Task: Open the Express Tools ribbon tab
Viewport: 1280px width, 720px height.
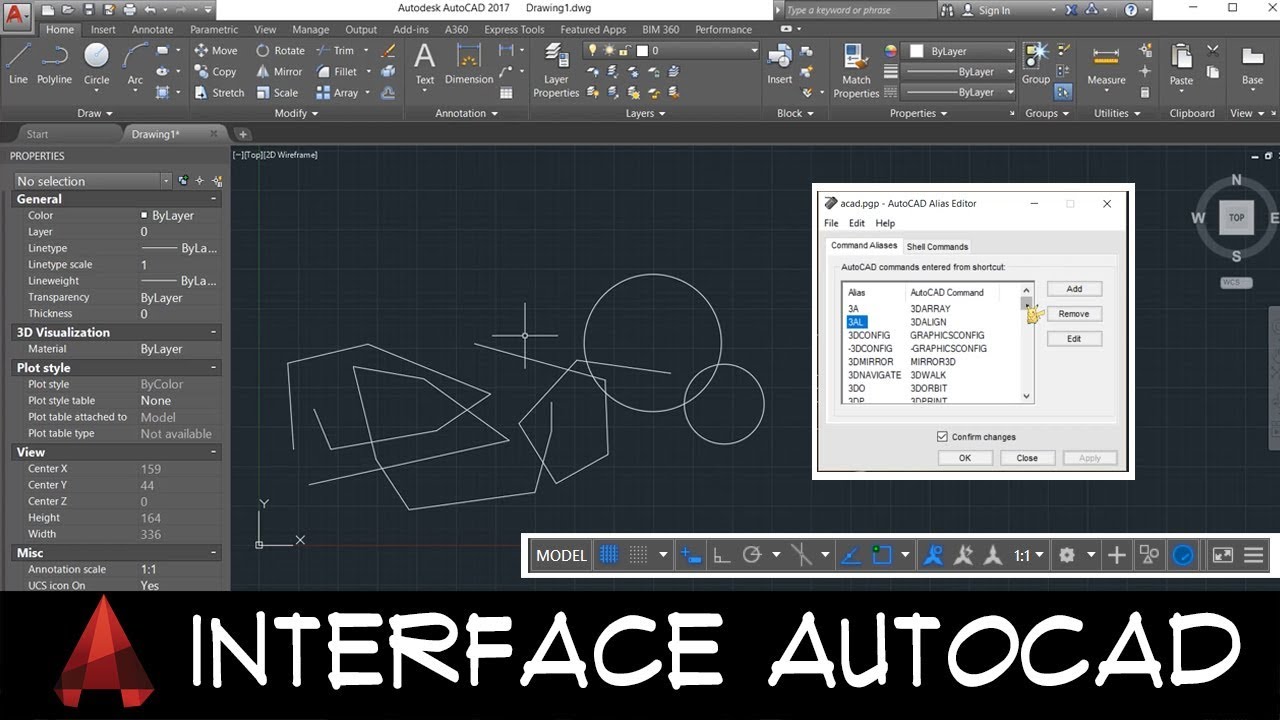Action: point(514,29)
